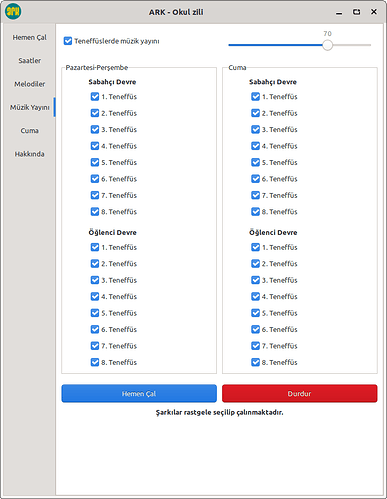Uncheck Cuma Öğlenci 5. Teneffüs
387x499 pixels.
[x=256, y=313]
